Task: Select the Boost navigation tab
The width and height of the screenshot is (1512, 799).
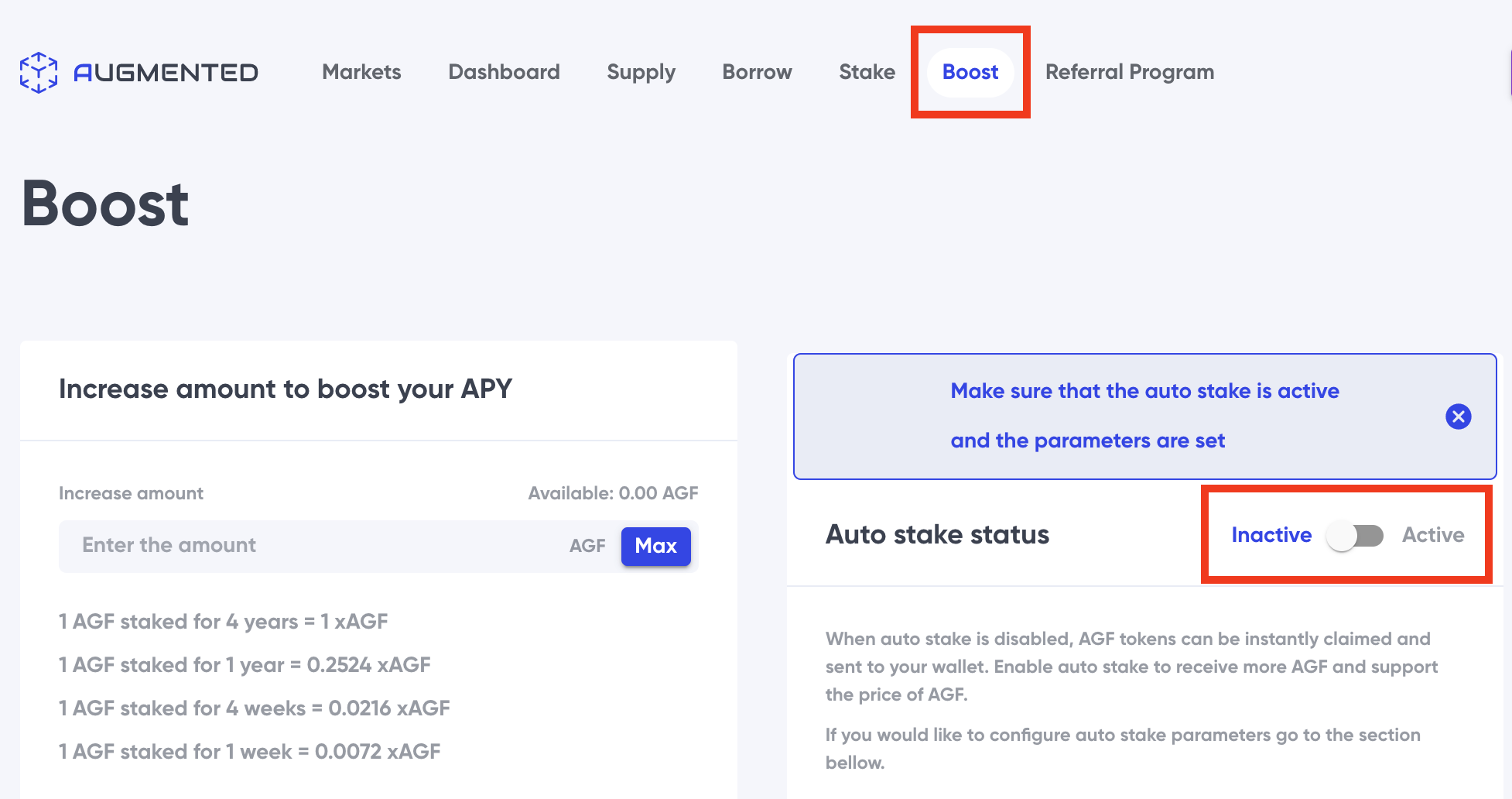Action: pos(970,72)
